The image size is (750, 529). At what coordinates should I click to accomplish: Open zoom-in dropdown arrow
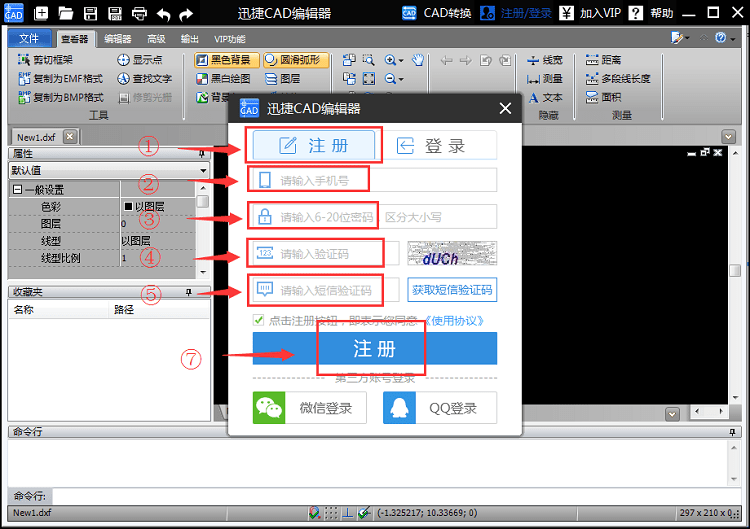(x=401, y=61)
